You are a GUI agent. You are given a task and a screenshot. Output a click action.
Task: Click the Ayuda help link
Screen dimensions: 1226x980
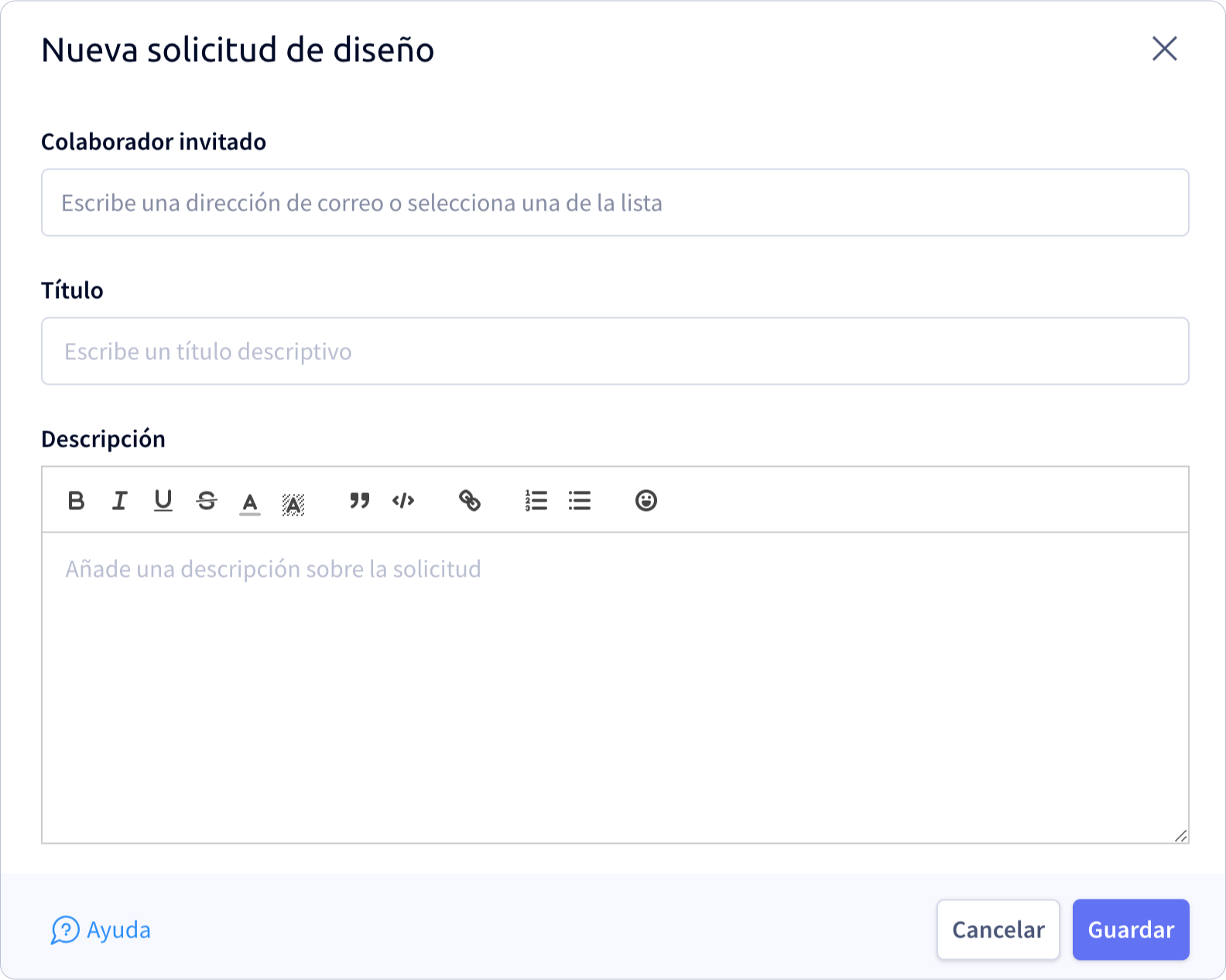click(101, 930)
